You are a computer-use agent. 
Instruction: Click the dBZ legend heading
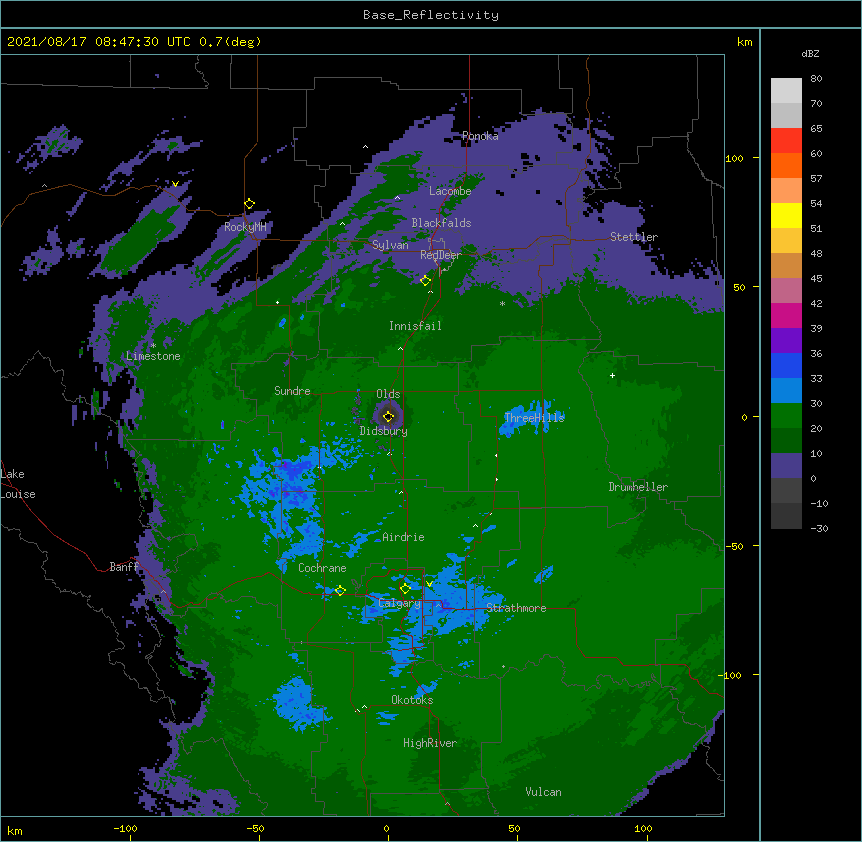[810, 53]
